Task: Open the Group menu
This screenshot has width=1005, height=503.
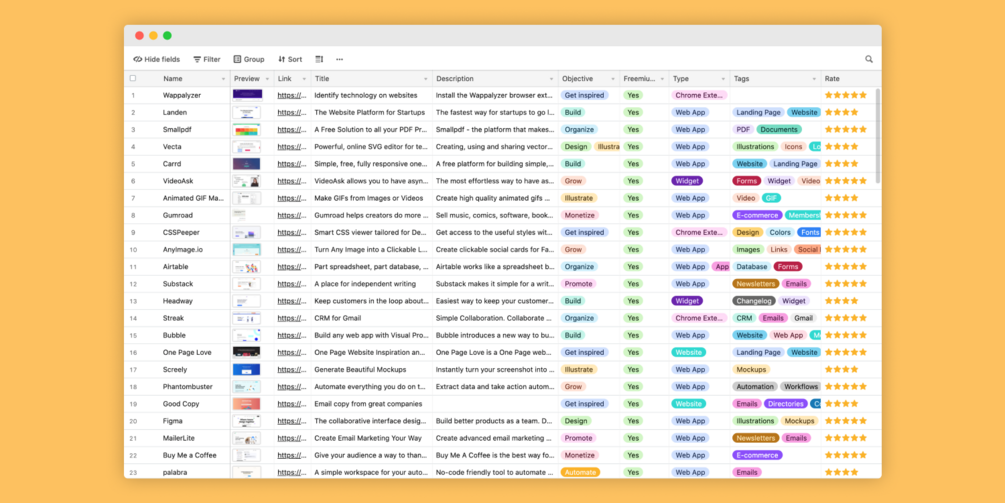Action: click(249, 59)
